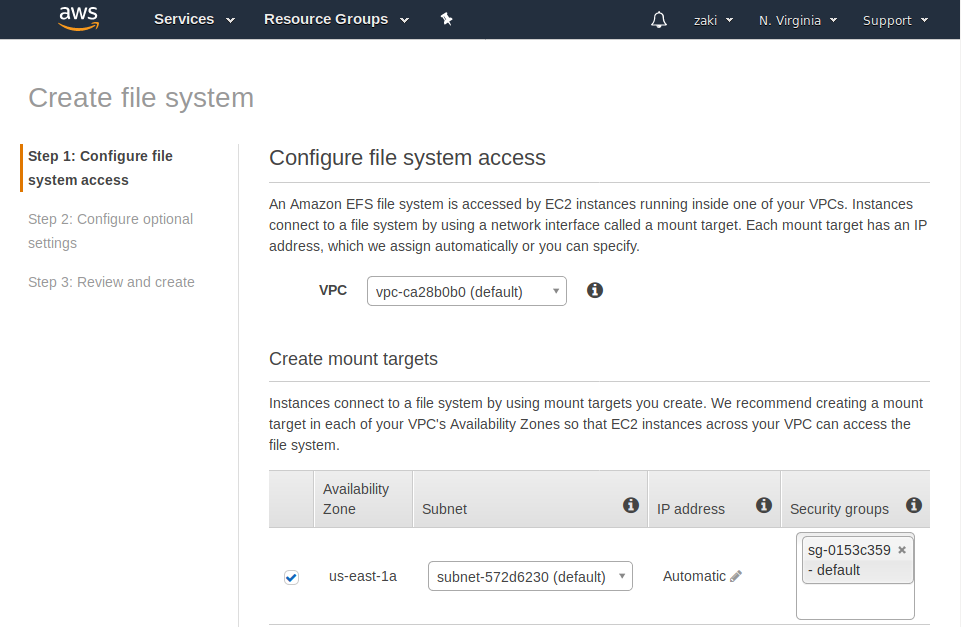This screenshot has width=961, height=627.
Task: Open the Resource Groups menu
Action: (x=335, y=19)
